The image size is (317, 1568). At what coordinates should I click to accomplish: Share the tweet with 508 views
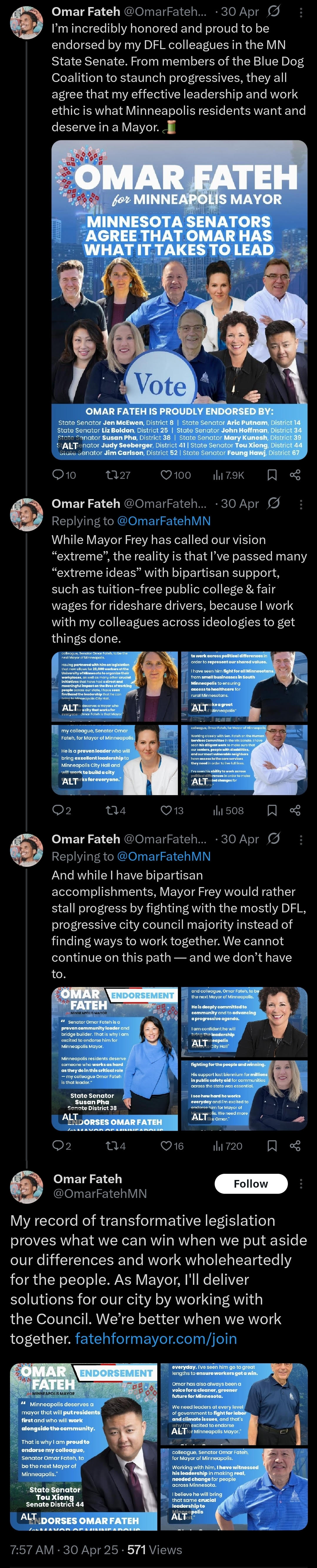(x=295, y=810)
